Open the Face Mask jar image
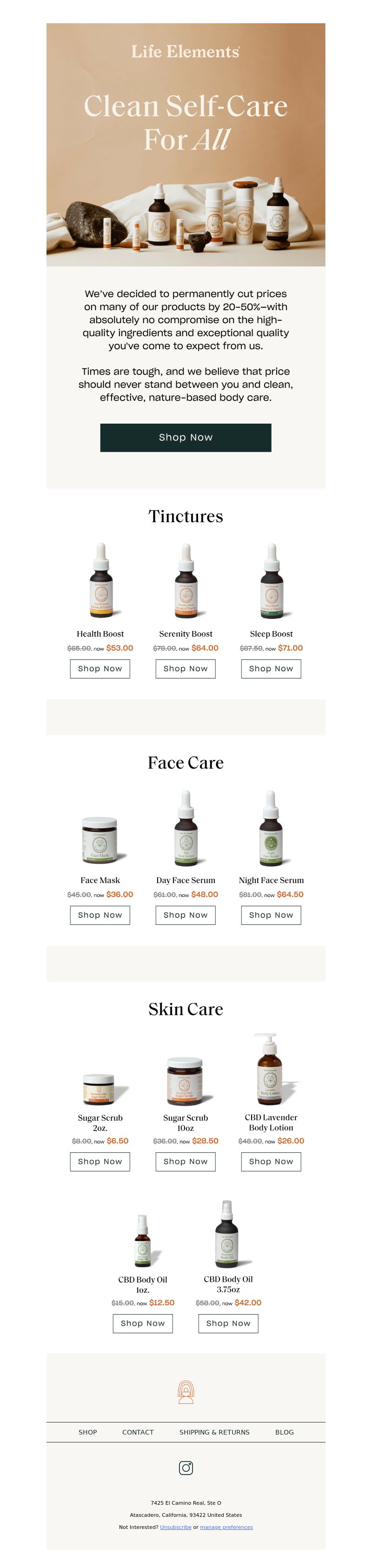Image resolution: width=372 pixels, height=1568 pixels. coord(100,840)
